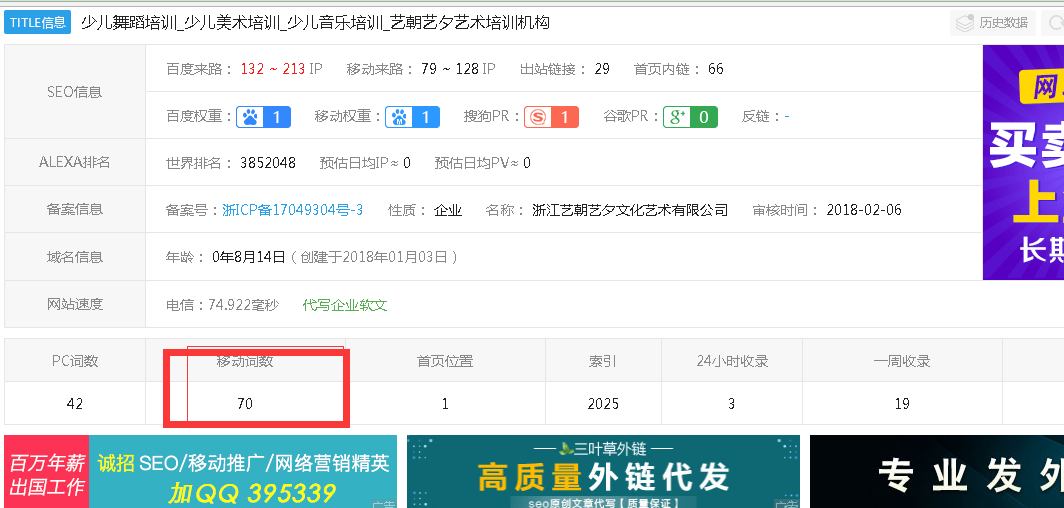Open 历史数据 history data button

(992, 22)
